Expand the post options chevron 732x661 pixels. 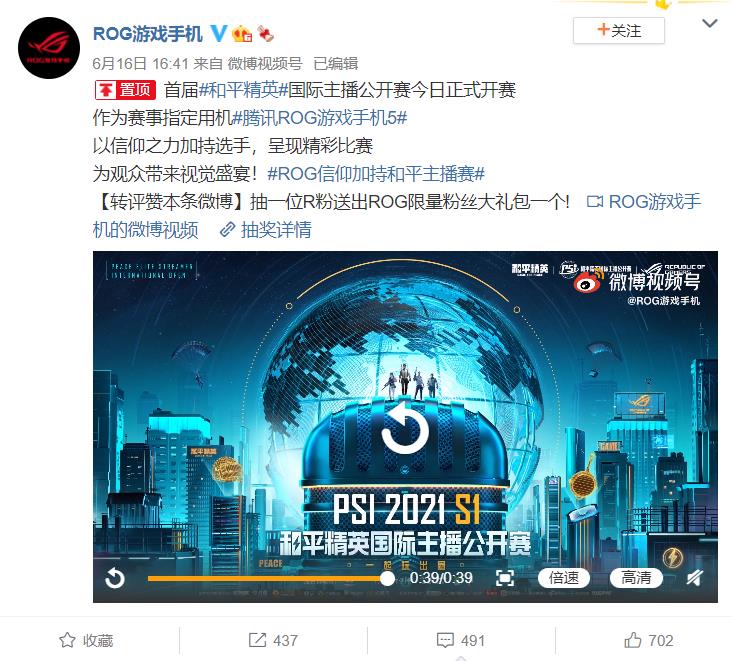(x=710, y=23)
